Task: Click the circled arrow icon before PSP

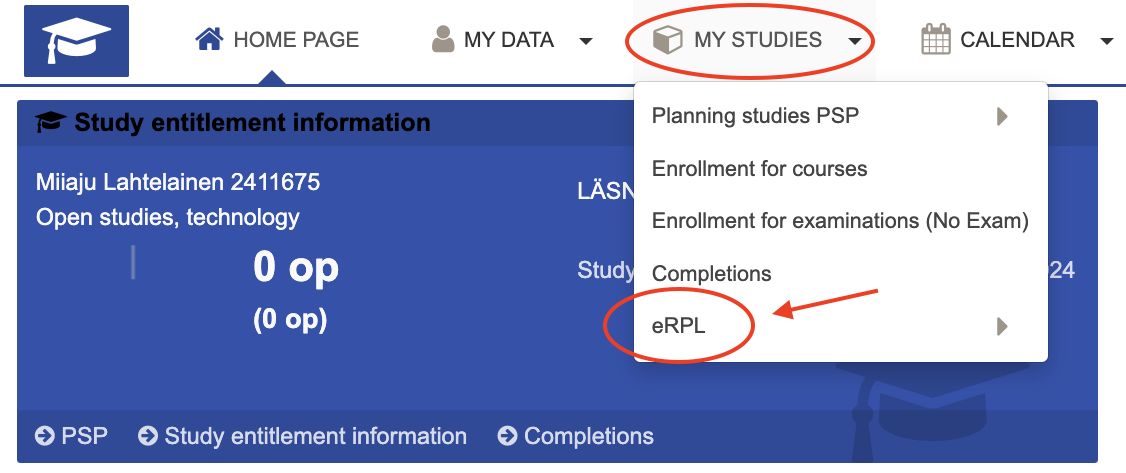Action: tap(45, 436)
